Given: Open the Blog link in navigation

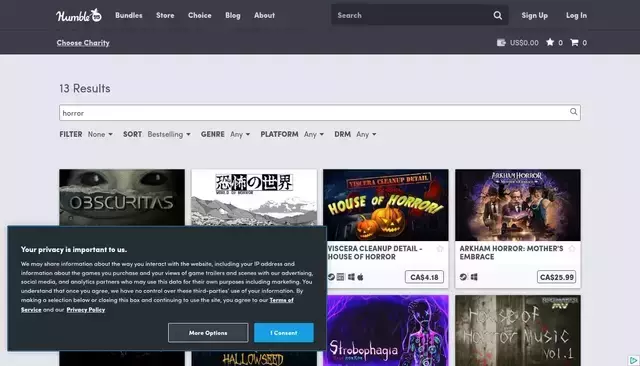Looking at the screenshot, I should 233,16.
